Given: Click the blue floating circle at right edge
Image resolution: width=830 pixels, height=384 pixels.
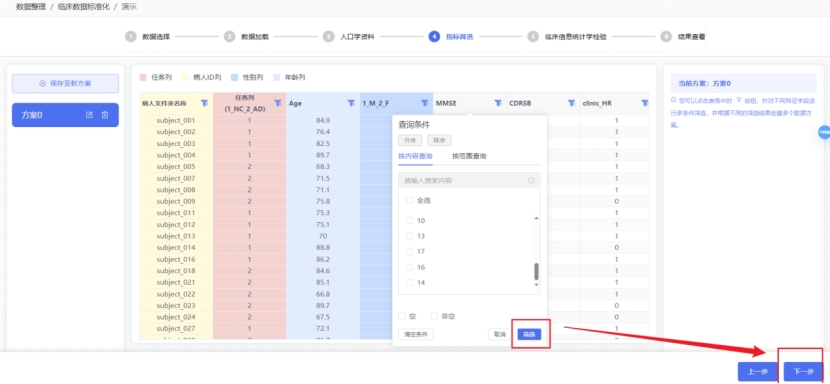Looking at the screenshot, I should click(x=824, y=132).
